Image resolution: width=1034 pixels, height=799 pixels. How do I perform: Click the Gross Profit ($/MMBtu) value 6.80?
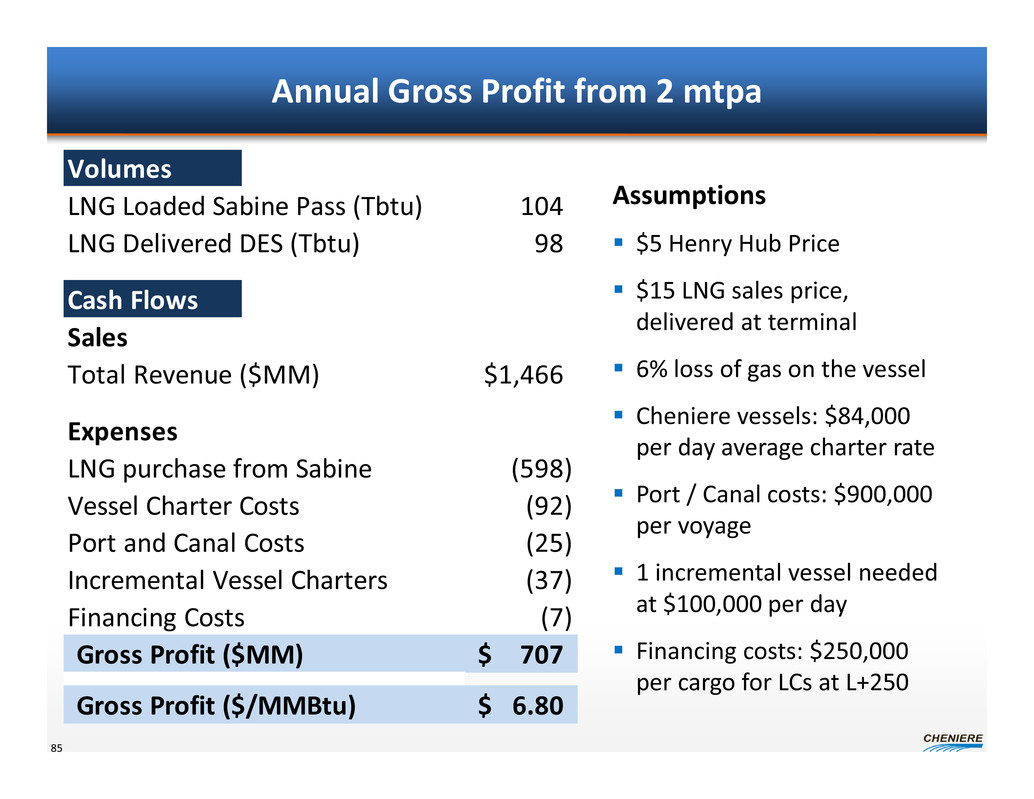coord(538,706)
